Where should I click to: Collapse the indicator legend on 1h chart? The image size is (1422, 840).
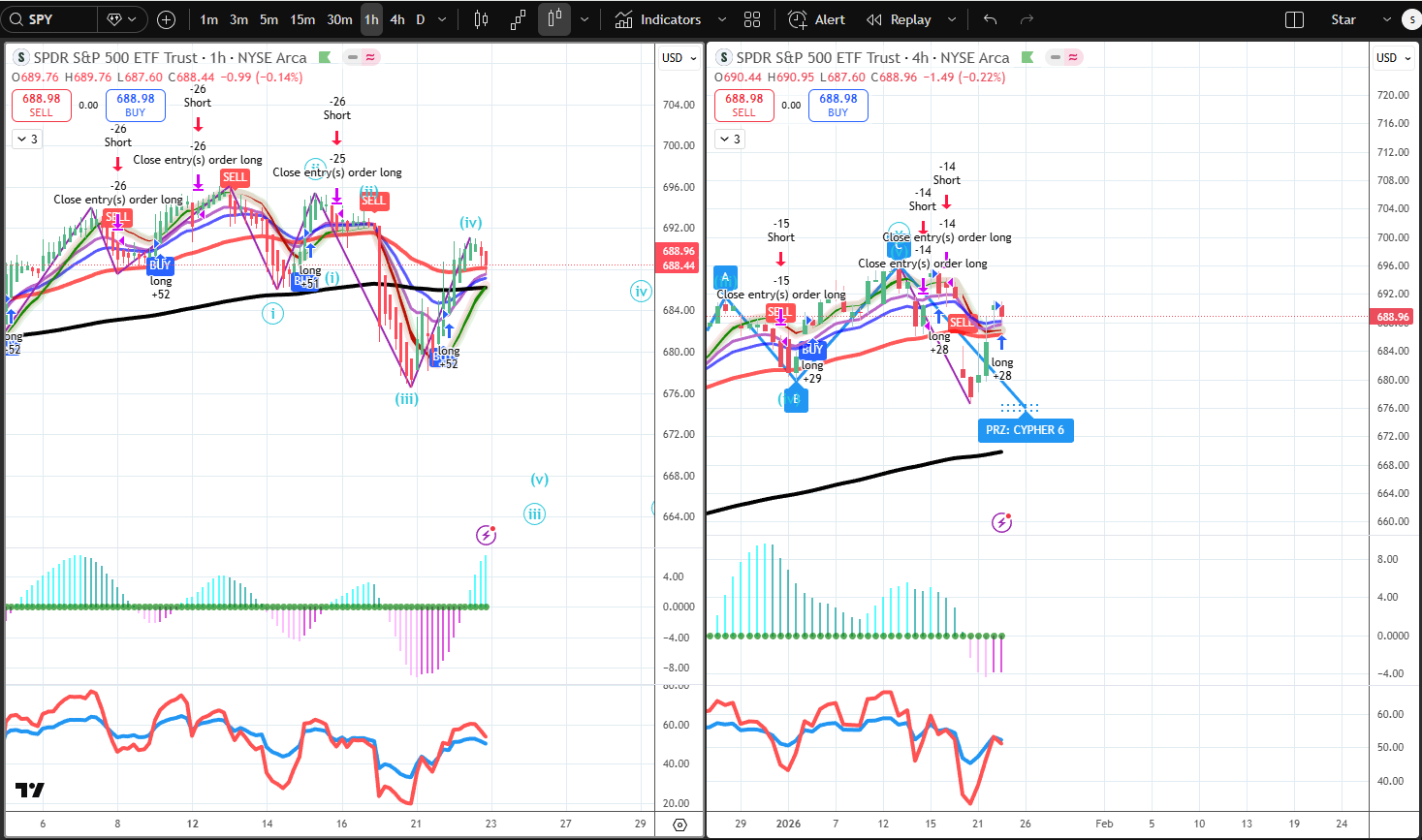click(27, 139)
